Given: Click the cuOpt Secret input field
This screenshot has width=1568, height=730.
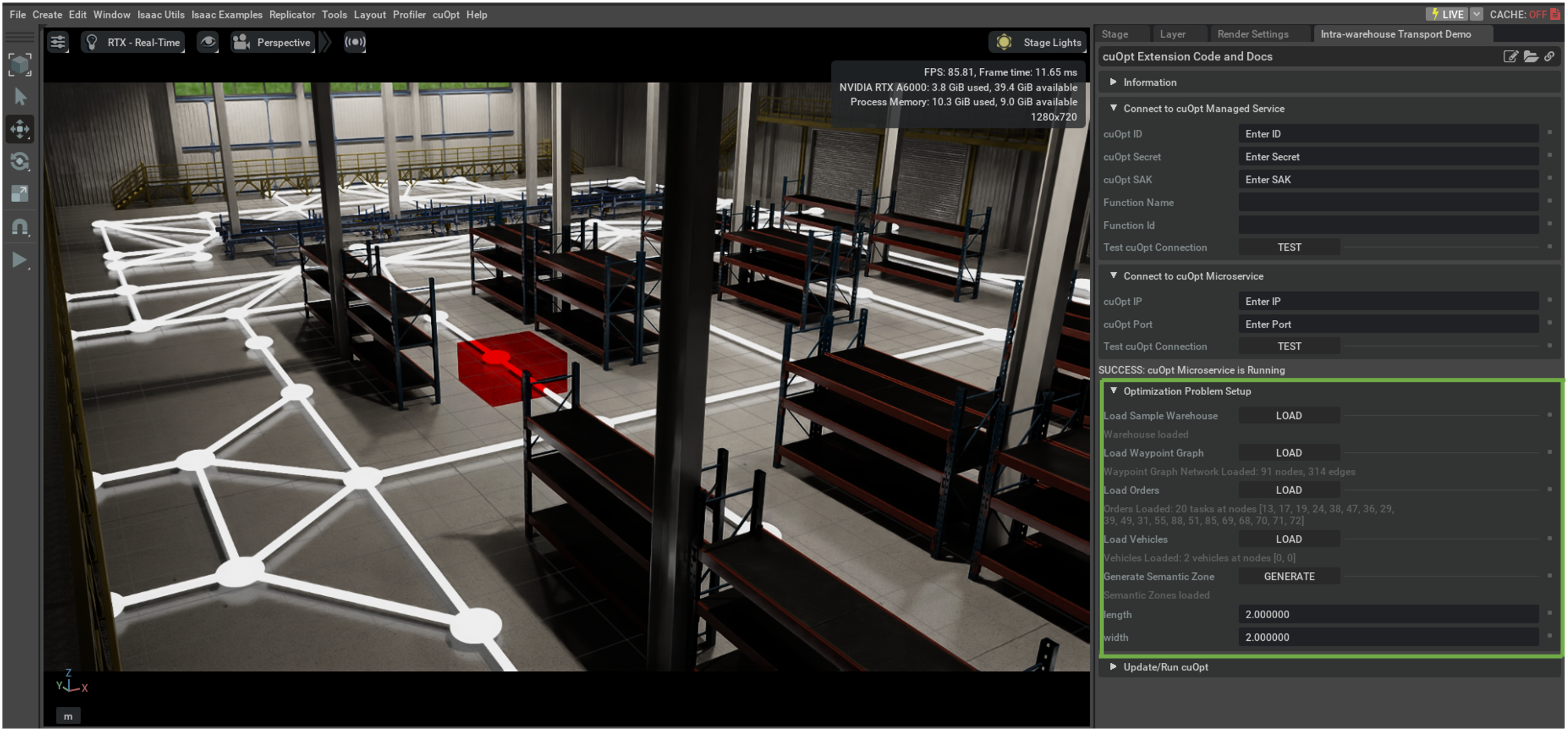Looking at the screenshot, I should point(1389,156).
